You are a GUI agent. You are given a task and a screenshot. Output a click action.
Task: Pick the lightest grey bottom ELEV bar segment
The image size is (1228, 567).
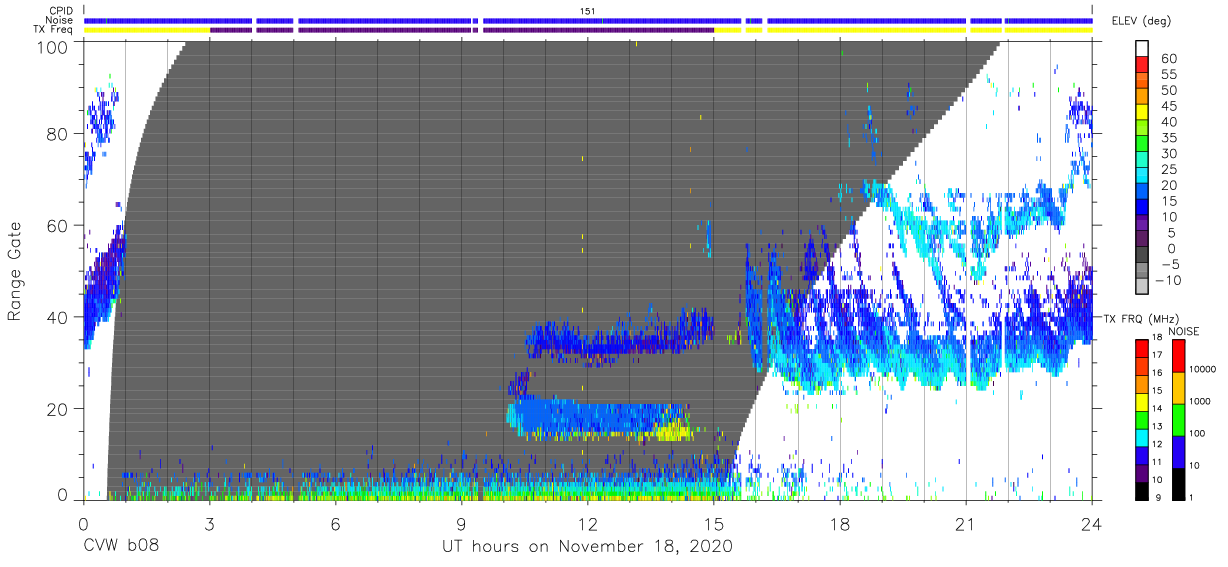pyautogui.click(x=1143, y=286)
